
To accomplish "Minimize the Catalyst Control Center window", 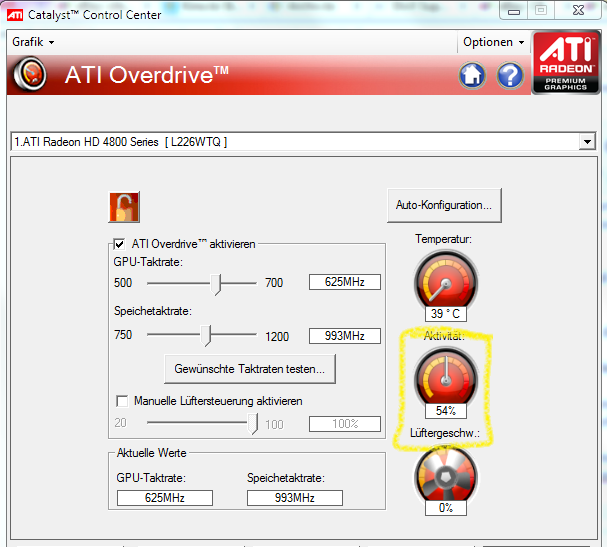I will (x=514, y=11).
